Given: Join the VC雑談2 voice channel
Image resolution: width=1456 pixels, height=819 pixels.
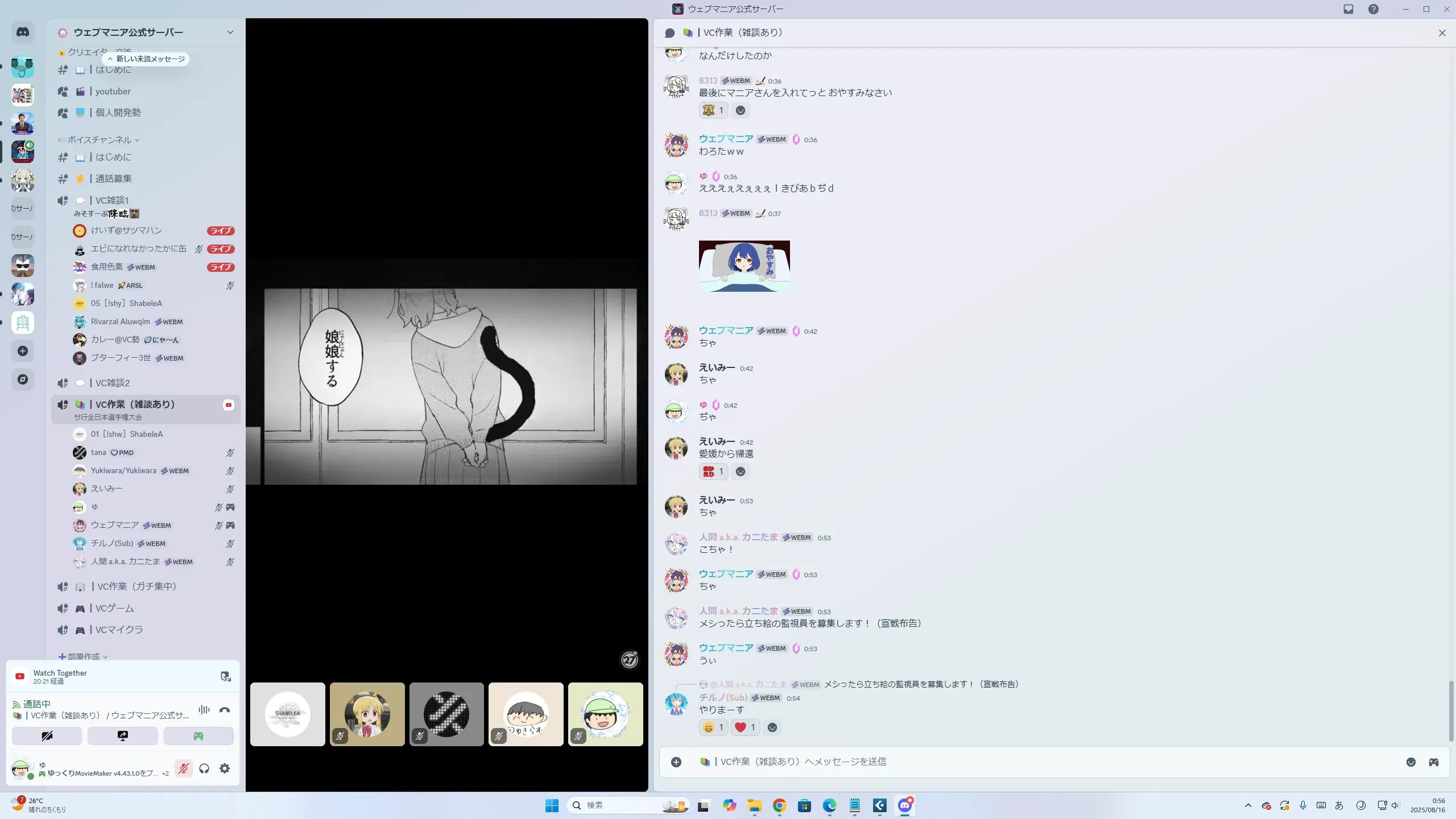Looking at the screenshot, I should (112, 383).
